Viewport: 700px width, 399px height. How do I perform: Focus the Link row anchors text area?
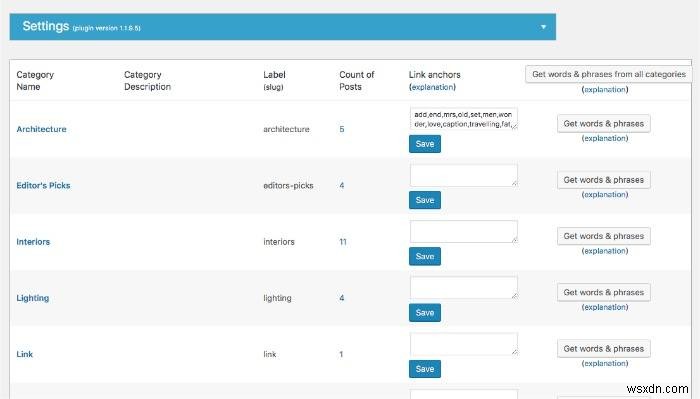(464, 344)
